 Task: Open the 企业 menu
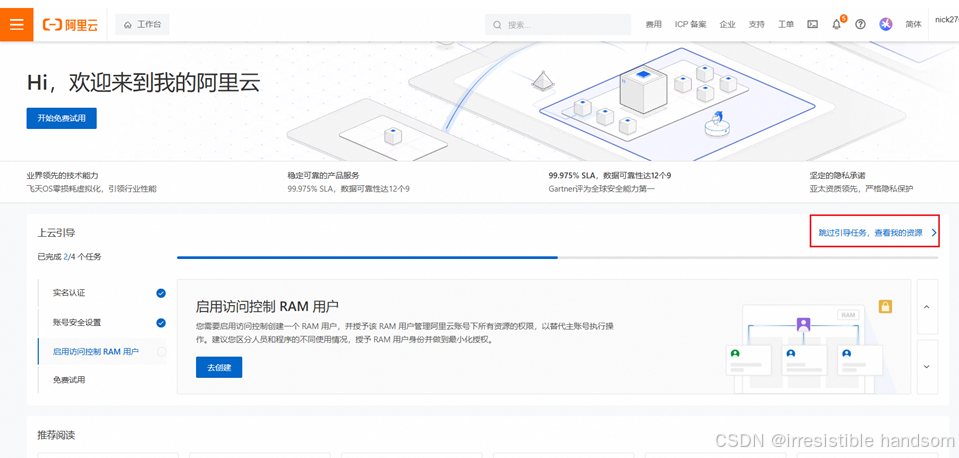tap(728, 24)
